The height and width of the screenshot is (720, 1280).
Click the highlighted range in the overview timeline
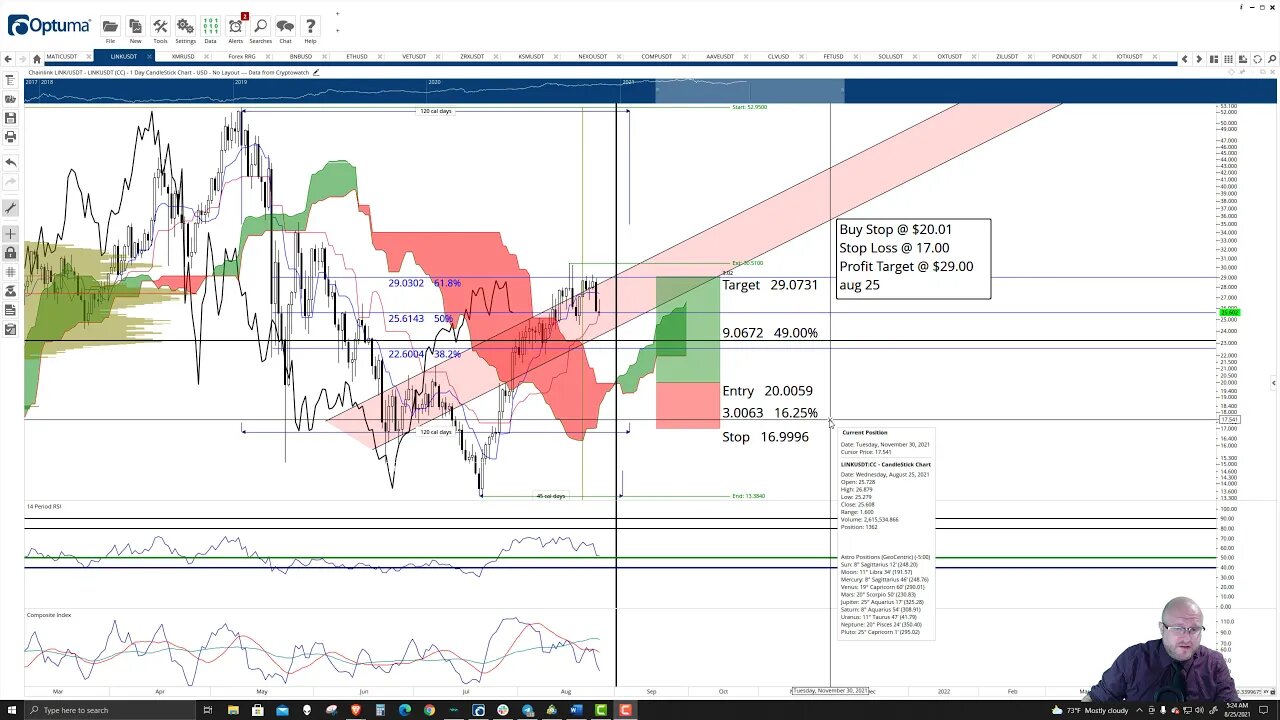point(749,93)
